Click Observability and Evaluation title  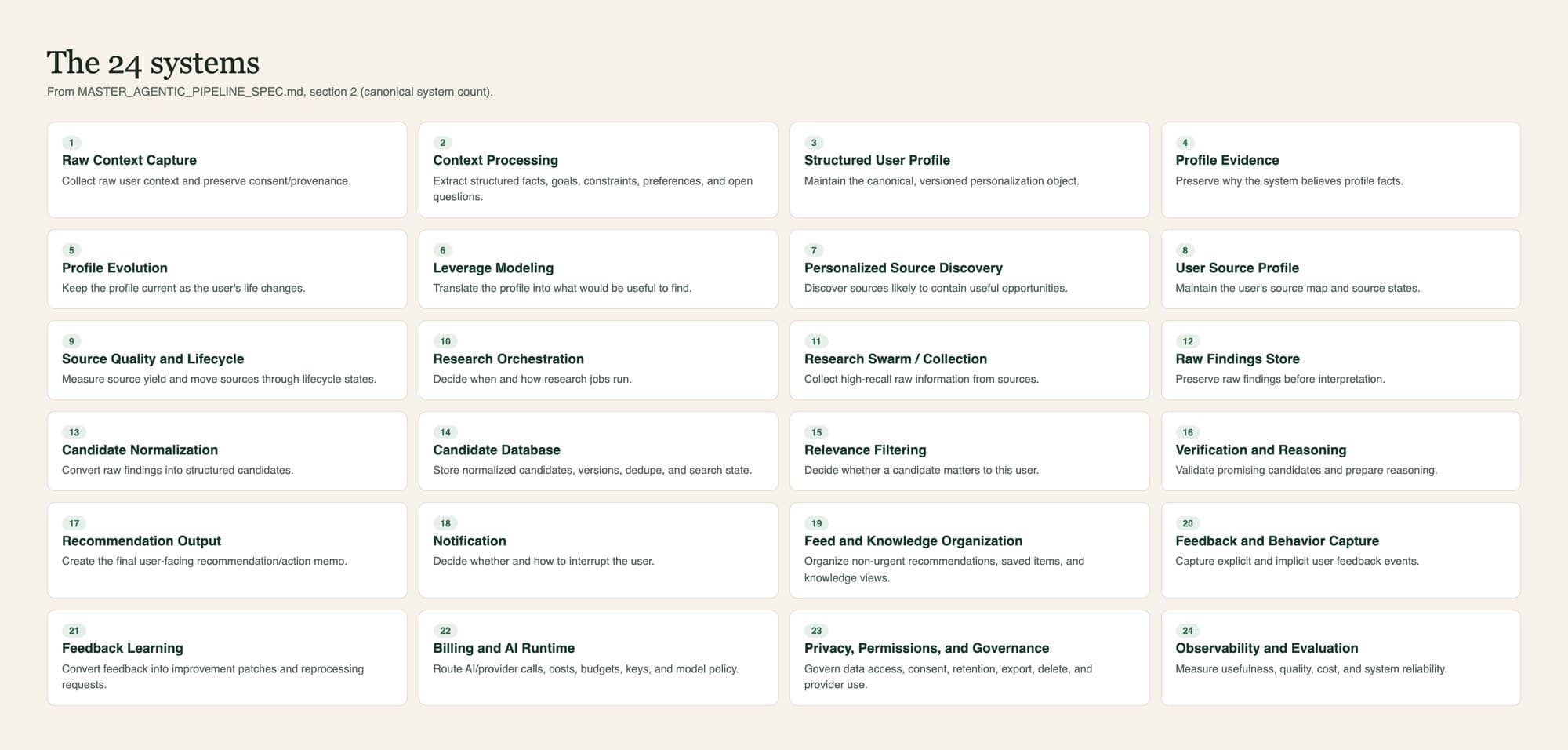[1267, 648]
